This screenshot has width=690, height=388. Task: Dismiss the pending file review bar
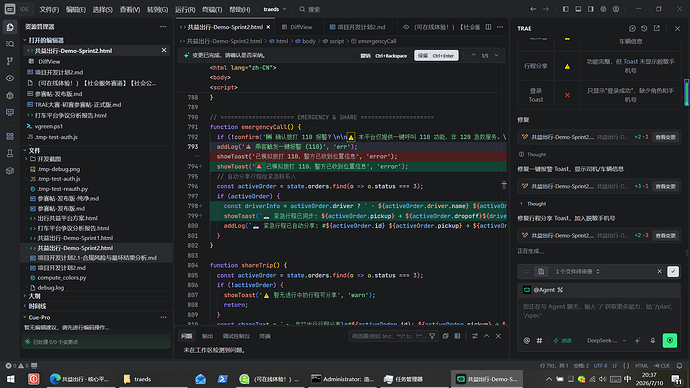coord(659,271)
